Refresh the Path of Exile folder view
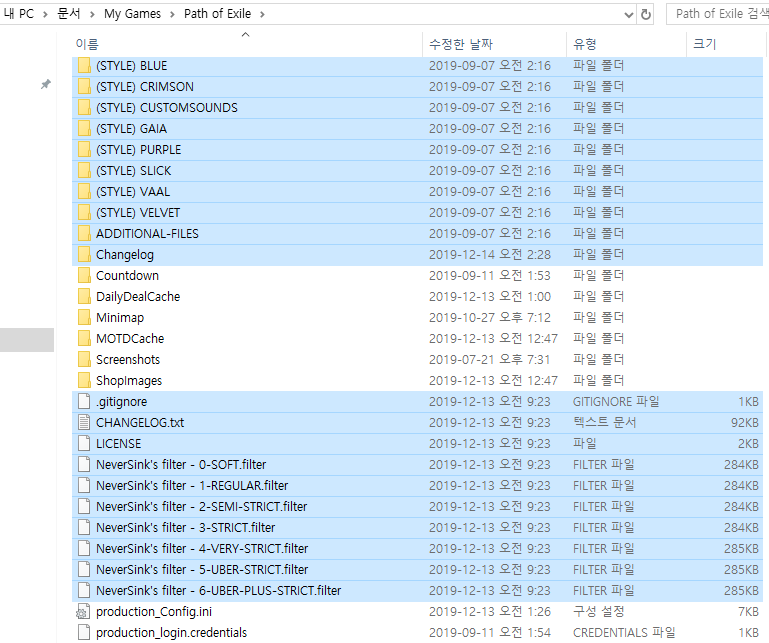The width and height of the screenshot is (769, 643). click(646, 14)
